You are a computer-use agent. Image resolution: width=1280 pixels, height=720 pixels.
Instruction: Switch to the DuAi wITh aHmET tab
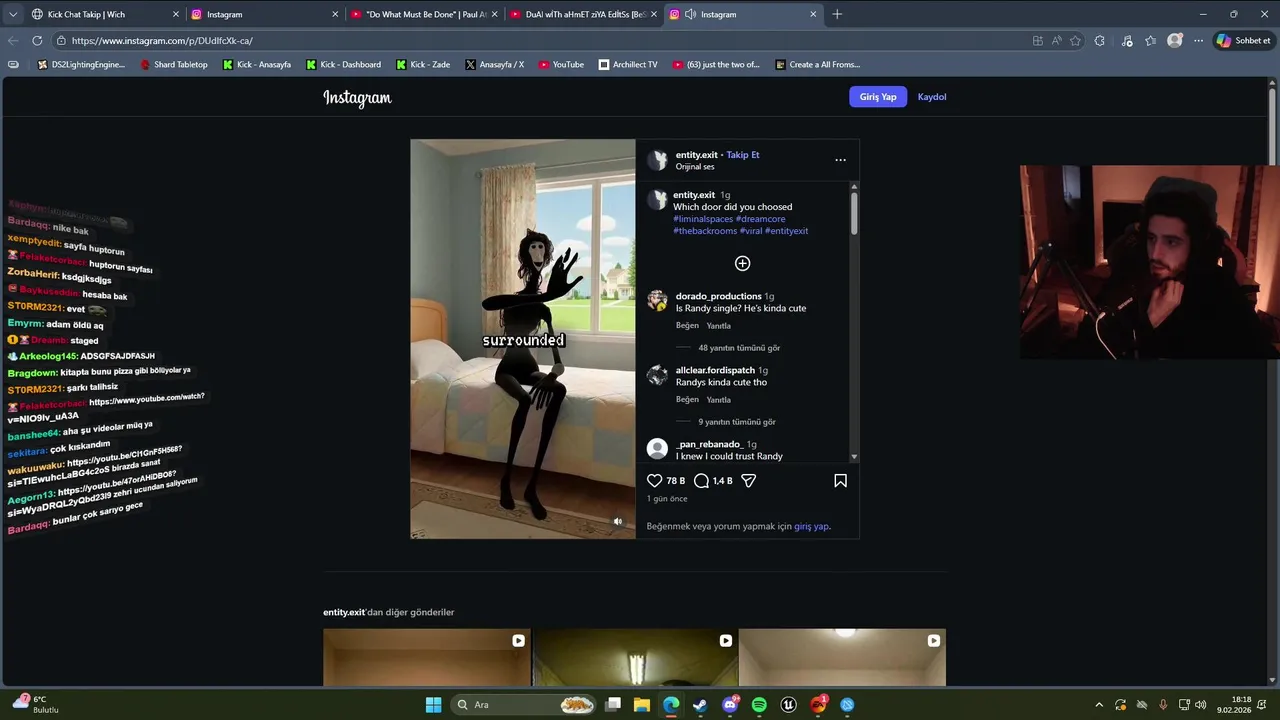[x=583, y=14]
